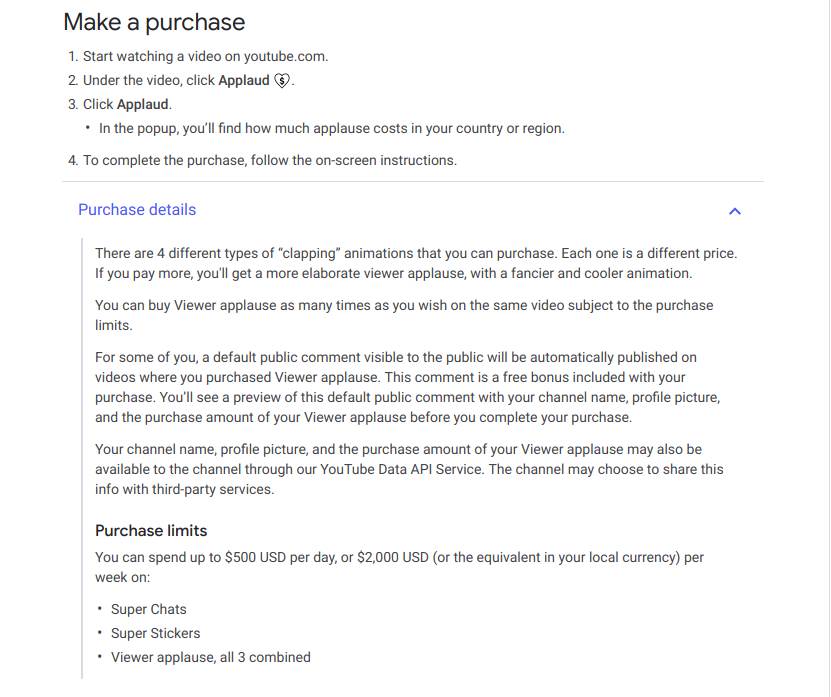Viewport: 831px width, 697px height.
Task: Click the paragraph about 4 clapping animations
Action: point(415,263)
